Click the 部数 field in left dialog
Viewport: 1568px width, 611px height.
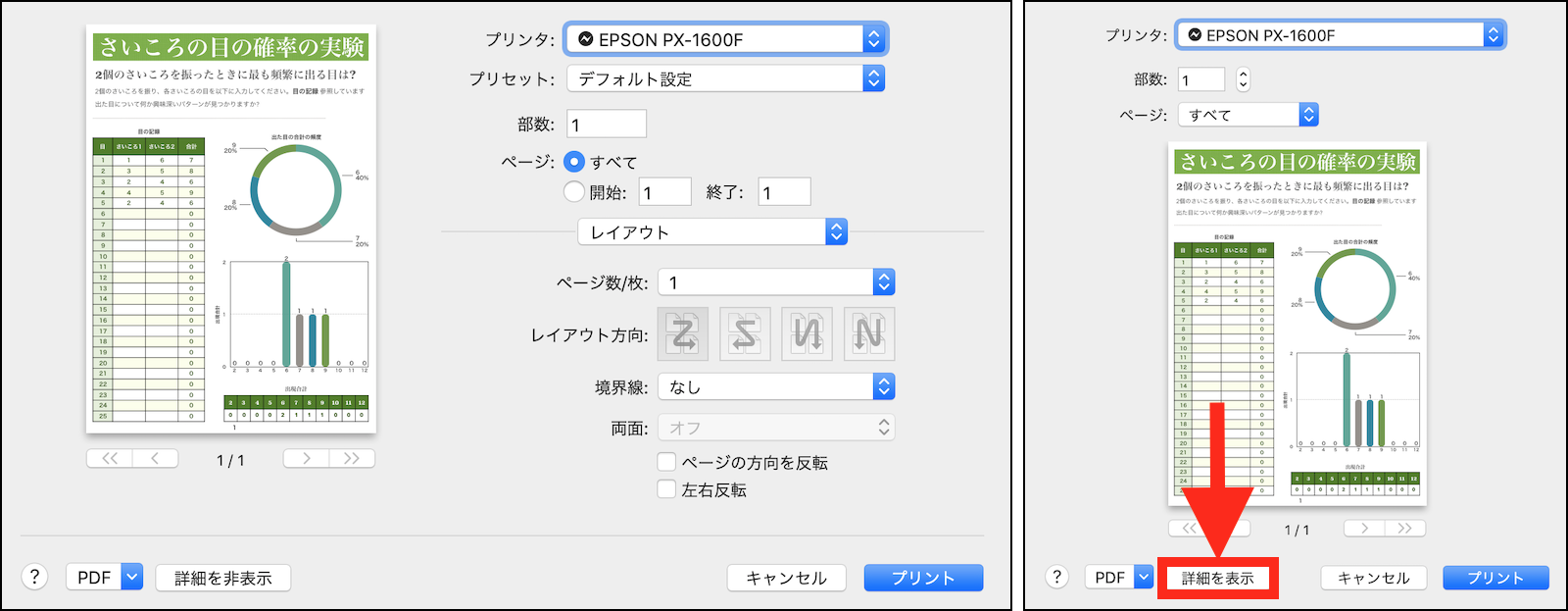(x=607, y=125)
